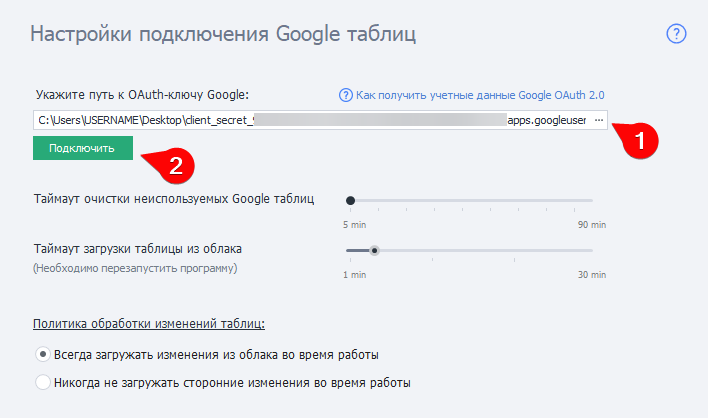Screen dimensions: 708x418
Task: Click inside the OAuth key path field
Action: (x=300, y=120)
